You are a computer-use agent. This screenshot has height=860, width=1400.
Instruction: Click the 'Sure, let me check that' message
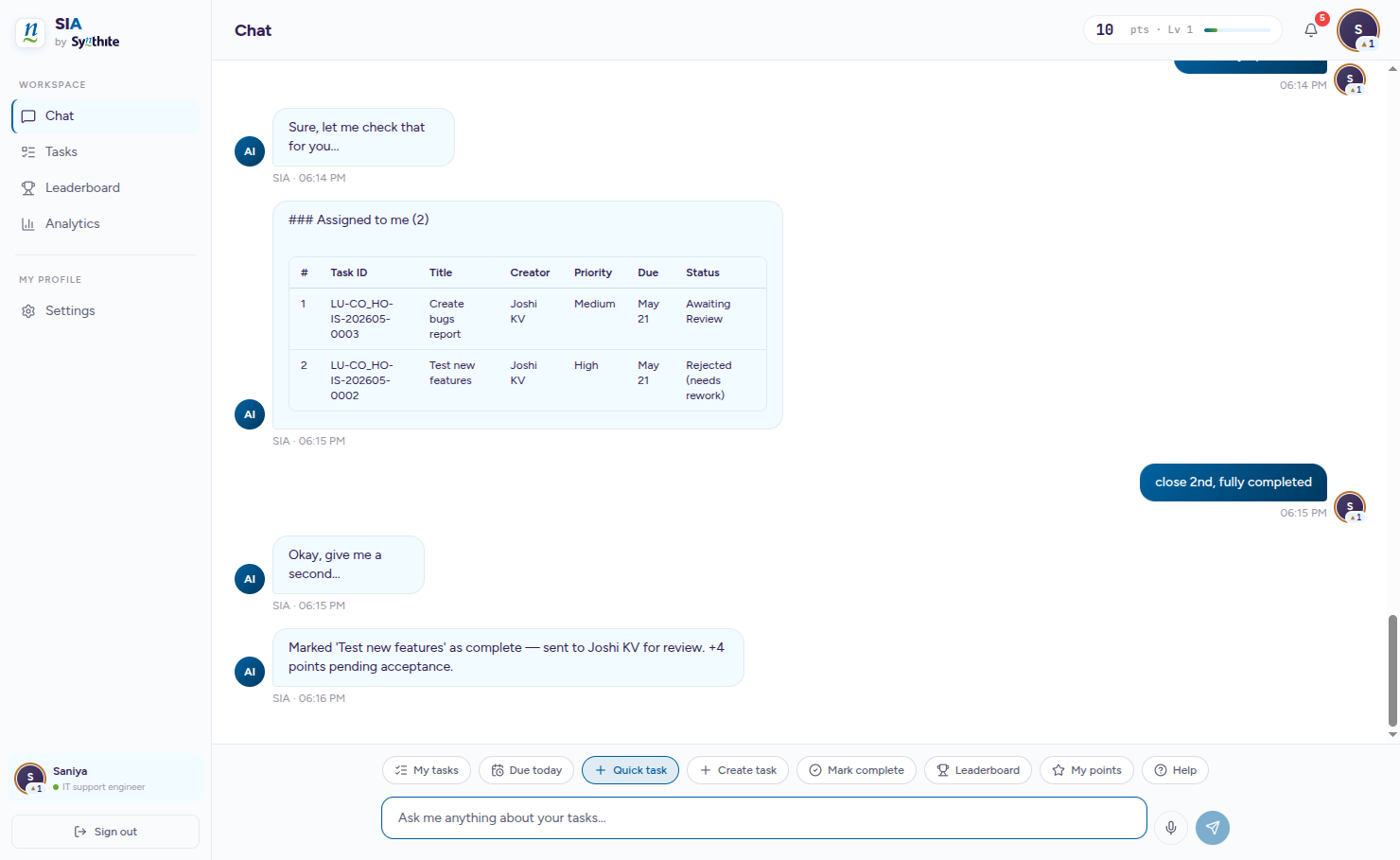(363, 137)
